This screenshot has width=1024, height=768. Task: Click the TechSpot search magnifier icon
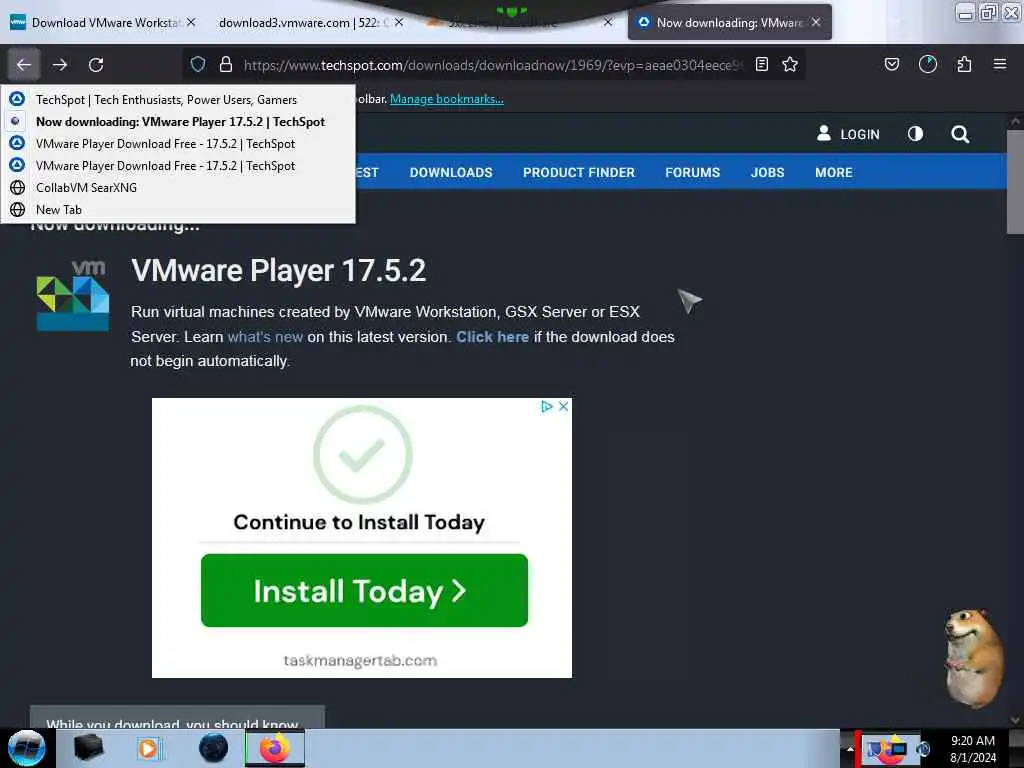point(960,135)
